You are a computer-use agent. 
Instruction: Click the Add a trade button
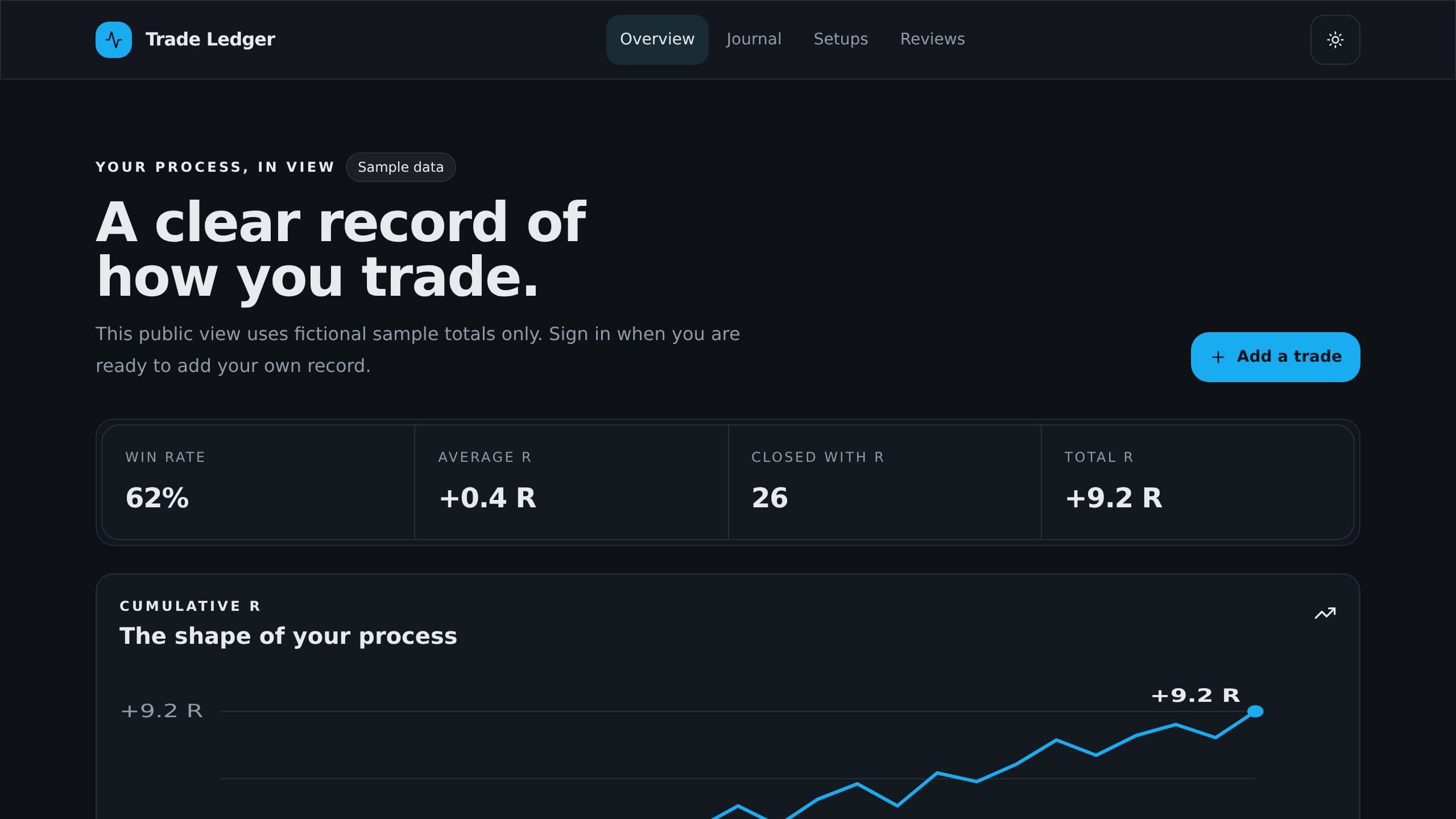click(x=1275, y=357)
